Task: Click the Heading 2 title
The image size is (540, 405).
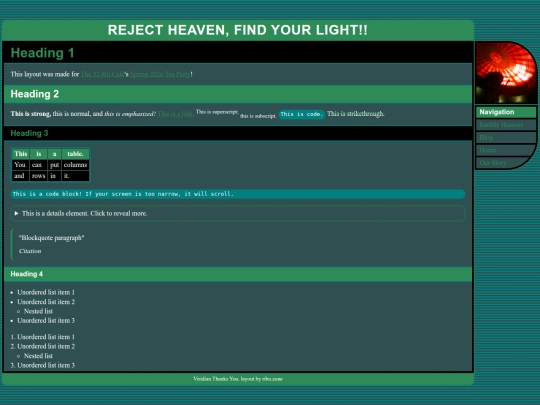Action: (x=34, y=94)
